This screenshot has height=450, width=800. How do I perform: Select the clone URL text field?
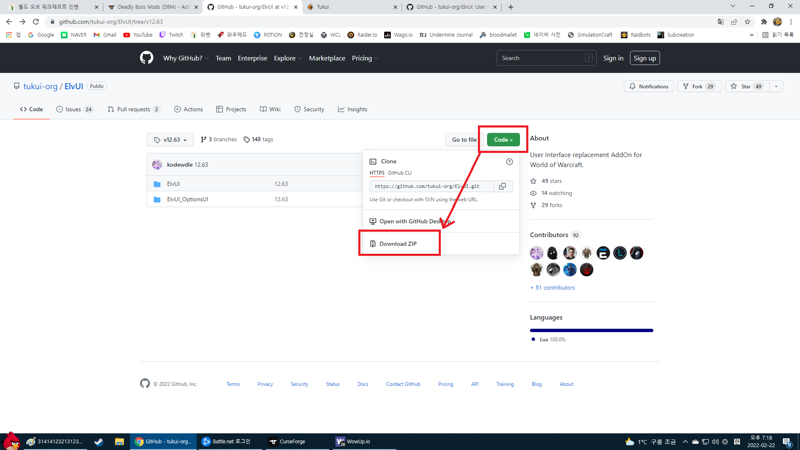[432, 186]
